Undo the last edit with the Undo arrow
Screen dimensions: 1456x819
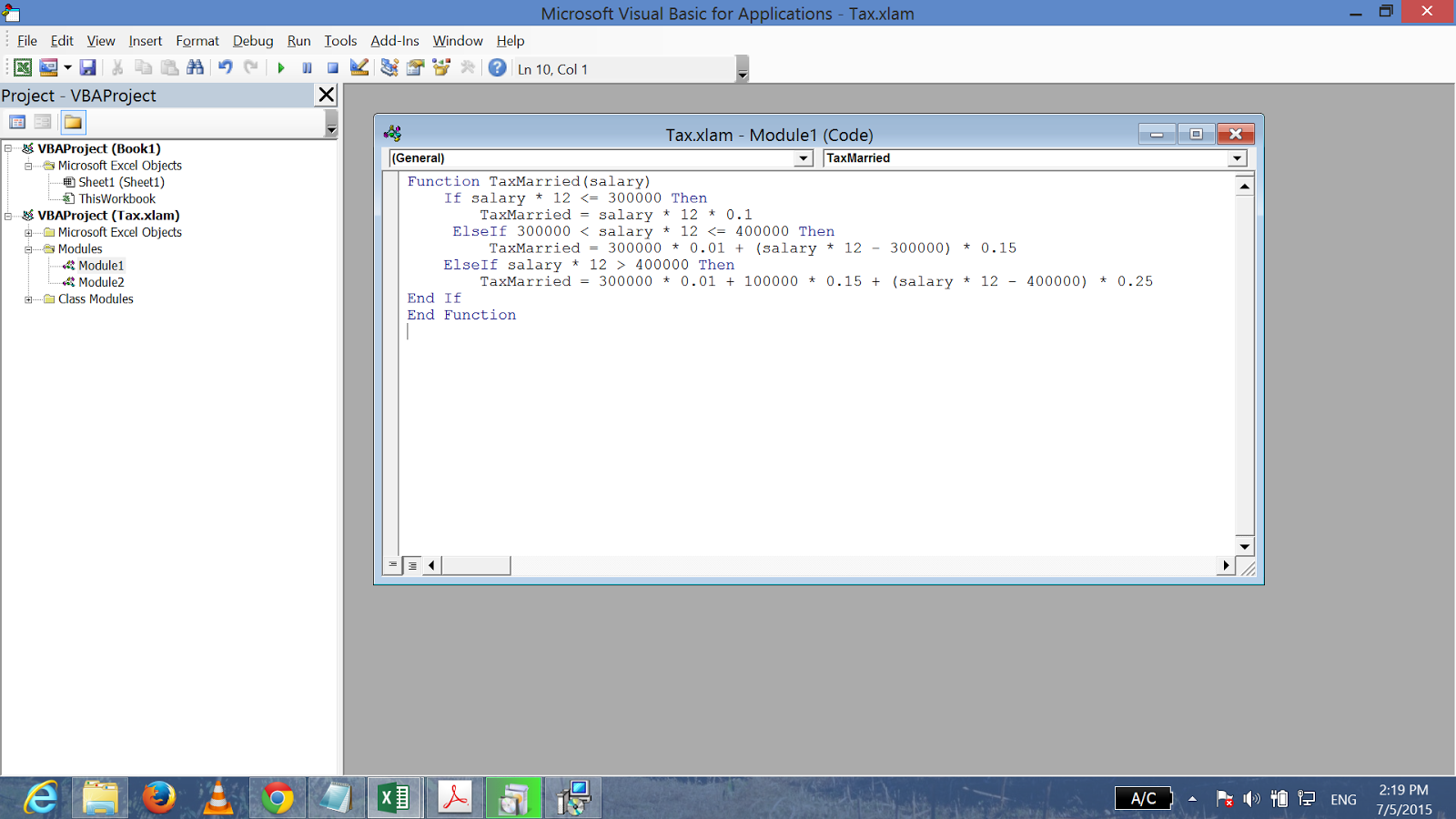[225, 68]
